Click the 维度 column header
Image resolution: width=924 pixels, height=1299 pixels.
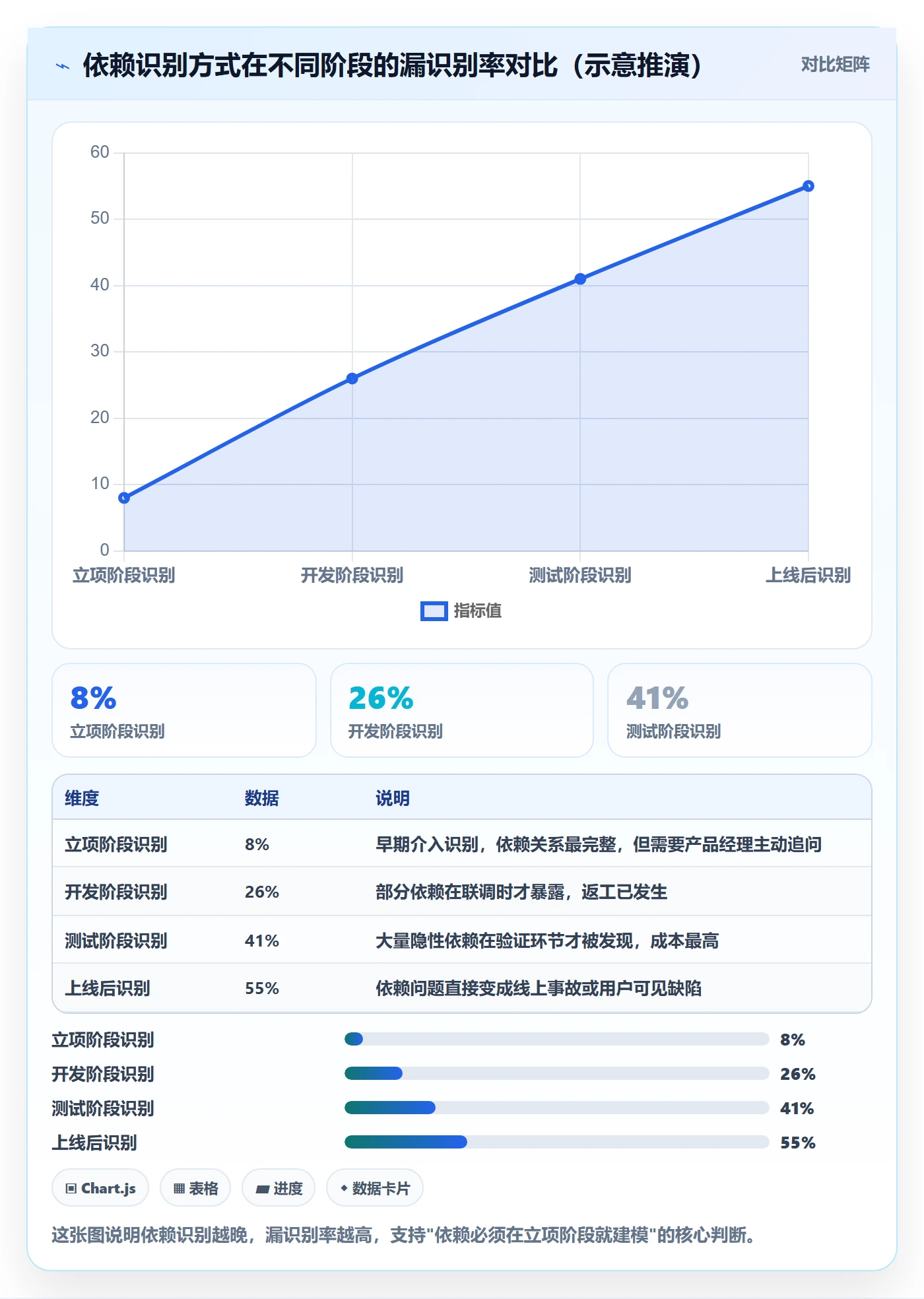[x=82, y=798]
